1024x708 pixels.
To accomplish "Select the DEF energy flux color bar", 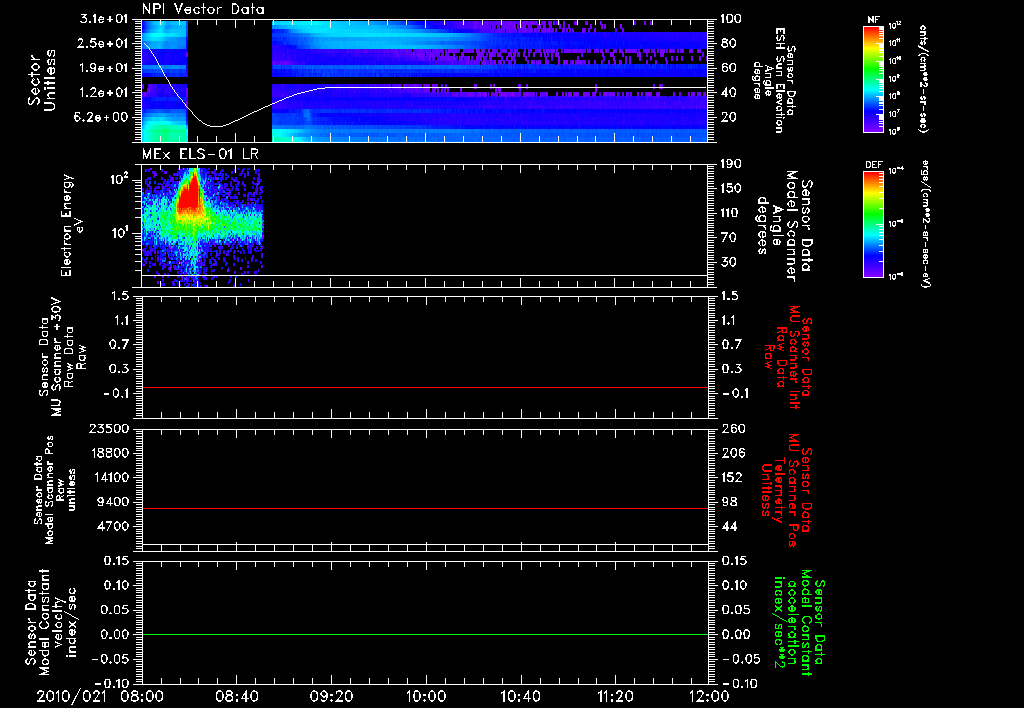I will (874, 224).
